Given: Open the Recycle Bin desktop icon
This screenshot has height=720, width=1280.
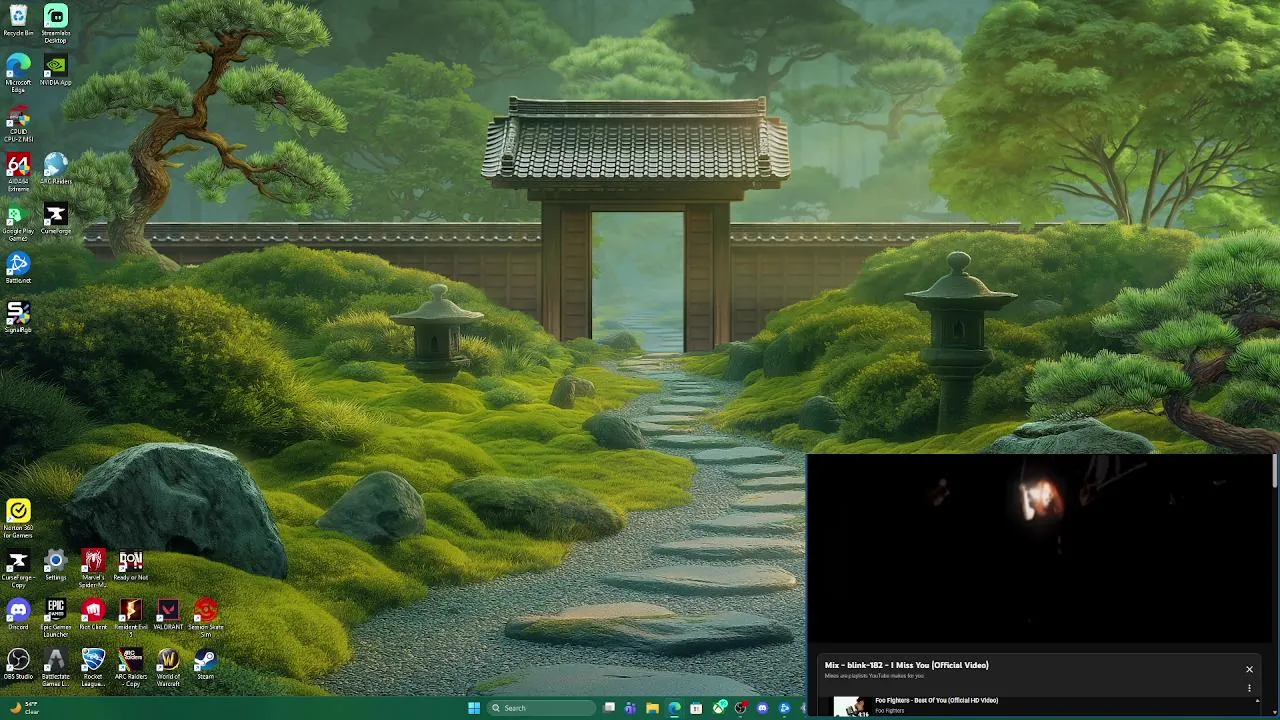Looking at the screenshot, I should point(18,20).
